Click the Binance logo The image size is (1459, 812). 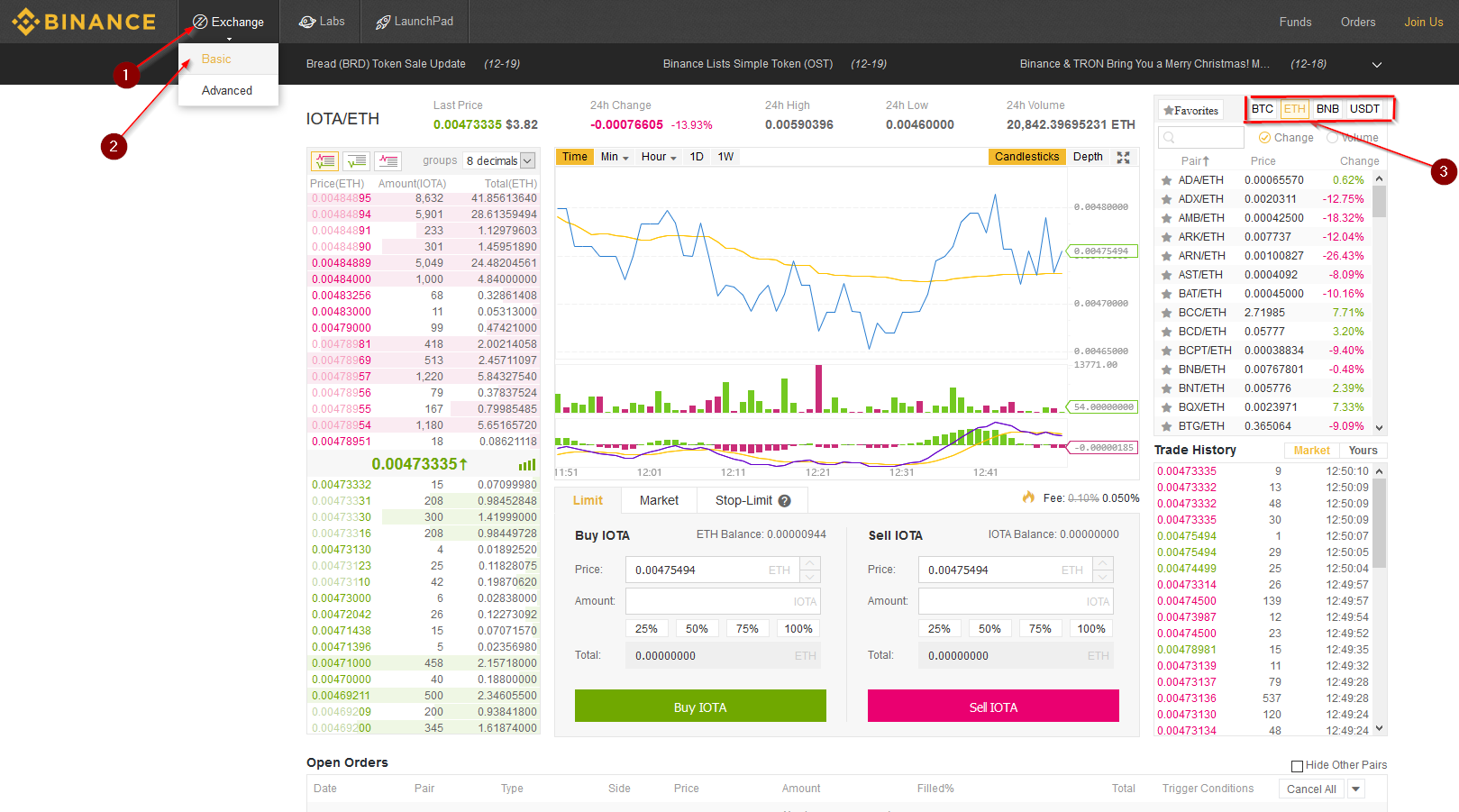coord(84,22)
